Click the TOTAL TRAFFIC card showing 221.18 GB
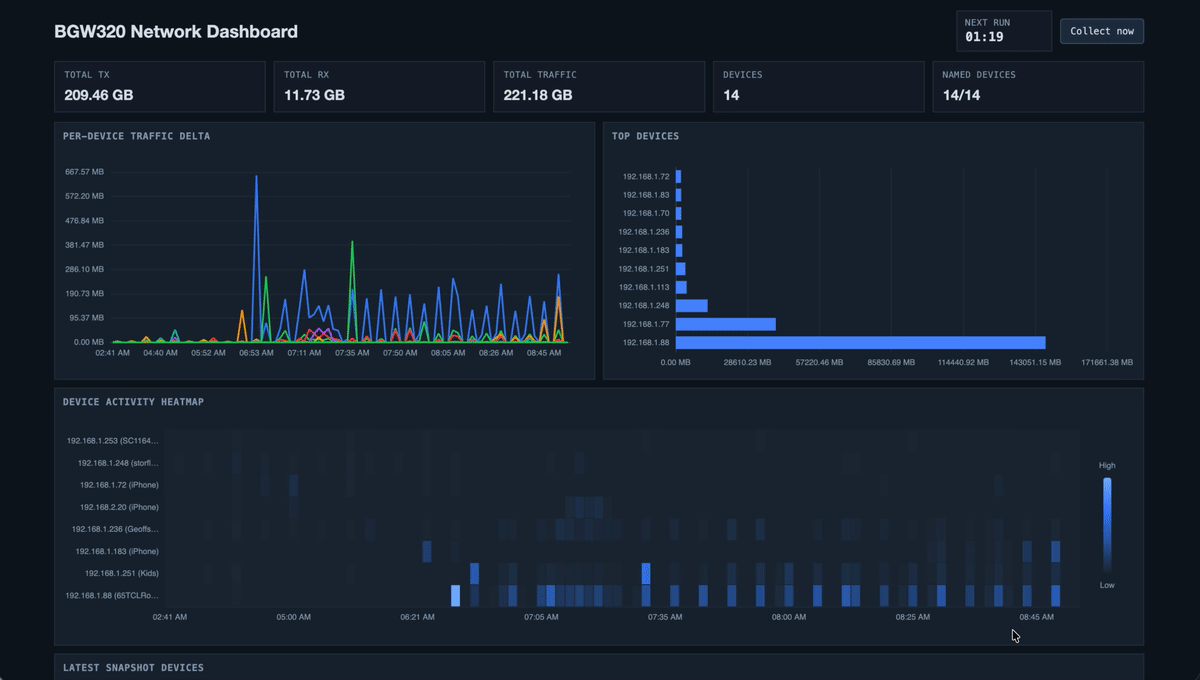Image resolution: width=1200 pixels, height=680 pixels. (598, 87)
